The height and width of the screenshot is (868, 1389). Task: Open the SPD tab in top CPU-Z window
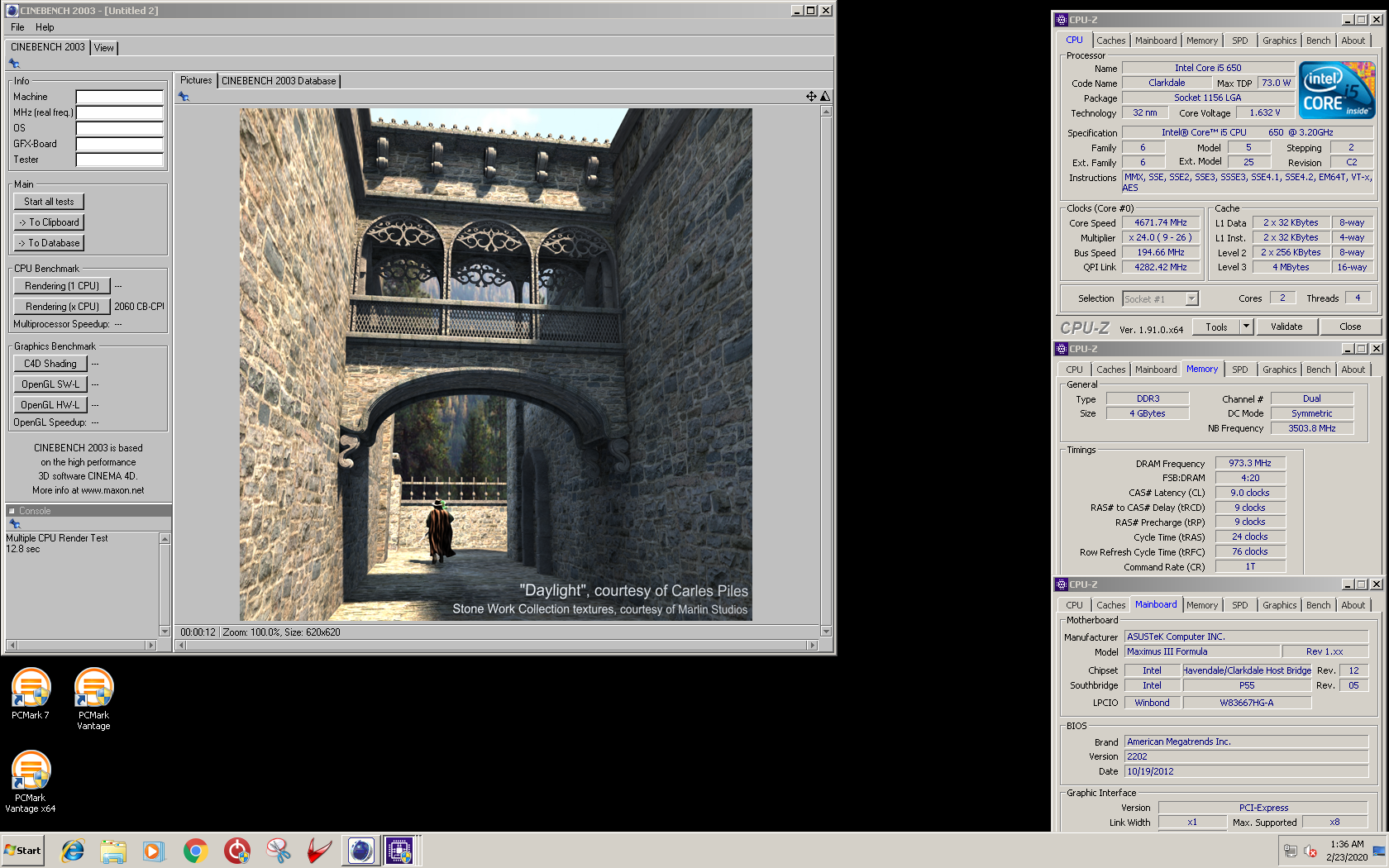[1240, 41]
